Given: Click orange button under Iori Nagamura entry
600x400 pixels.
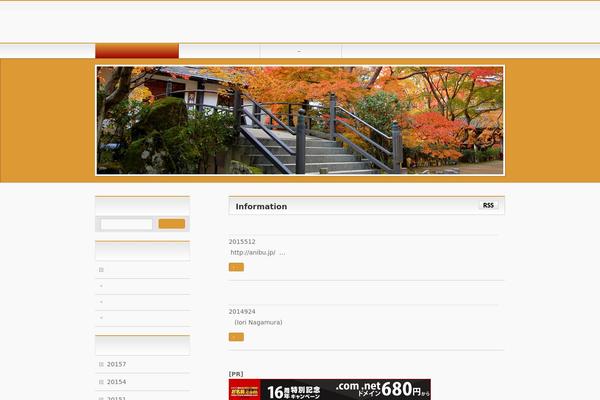Looking at the screenshot, I should pos(236,337).
